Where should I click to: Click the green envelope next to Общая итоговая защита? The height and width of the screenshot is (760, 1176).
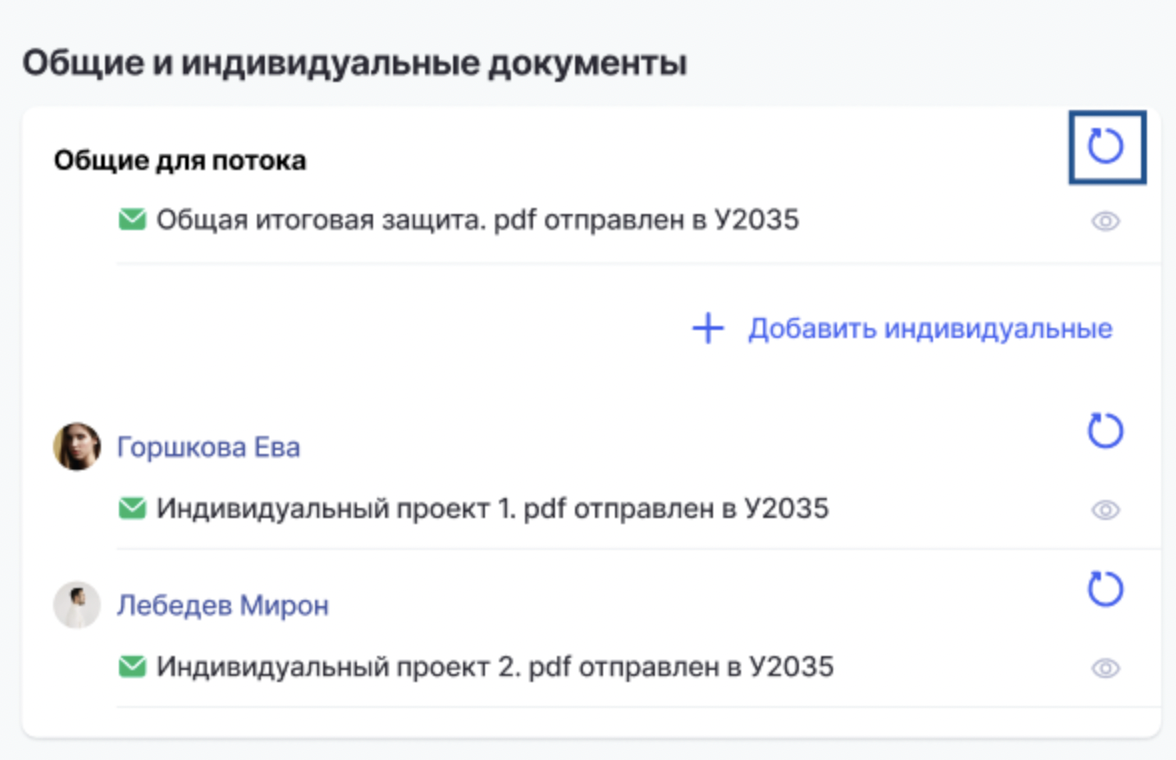pyautogui.click(x=132, y=220)
